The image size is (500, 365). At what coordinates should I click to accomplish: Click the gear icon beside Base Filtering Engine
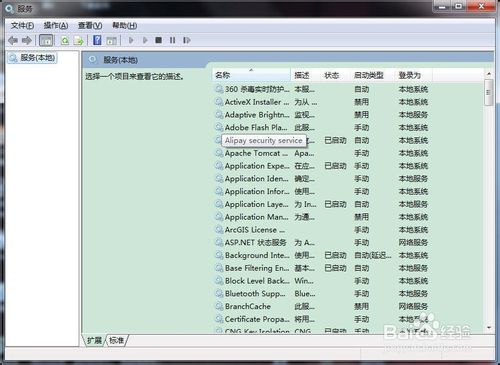point(219,268)
